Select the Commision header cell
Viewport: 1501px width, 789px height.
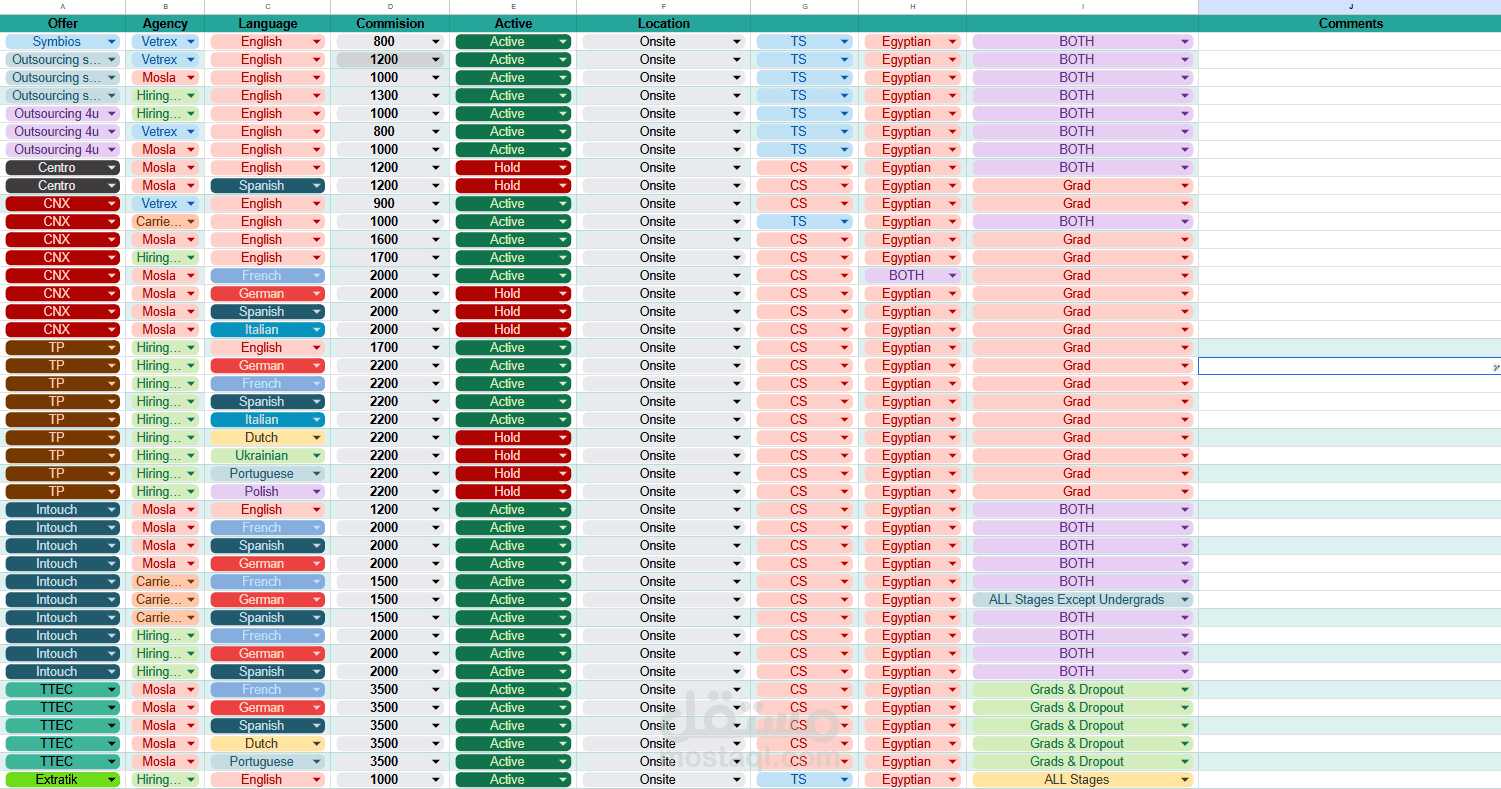(x=390, y=23)
